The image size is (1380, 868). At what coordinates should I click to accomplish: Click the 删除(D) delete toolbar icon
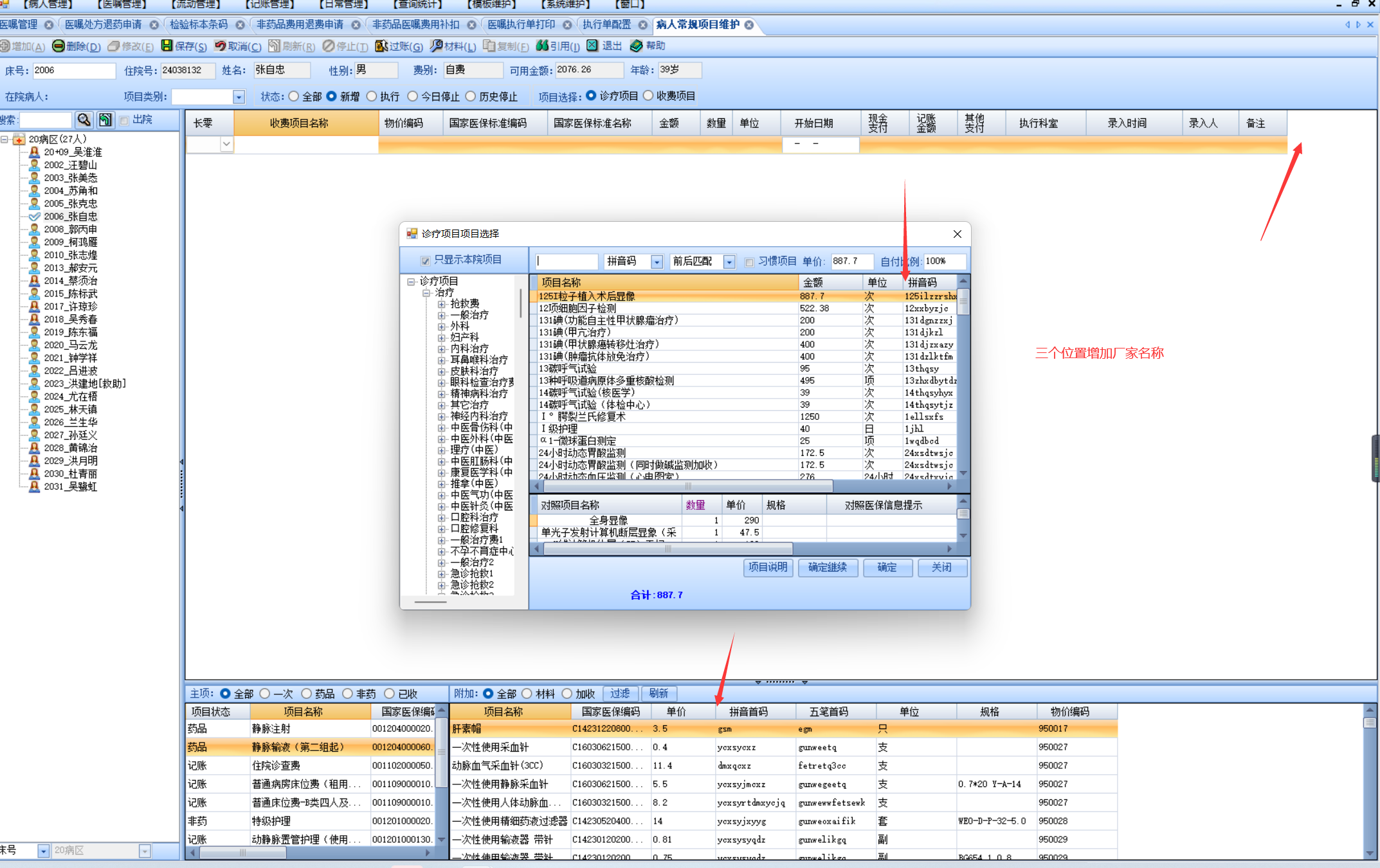[59, 46]
